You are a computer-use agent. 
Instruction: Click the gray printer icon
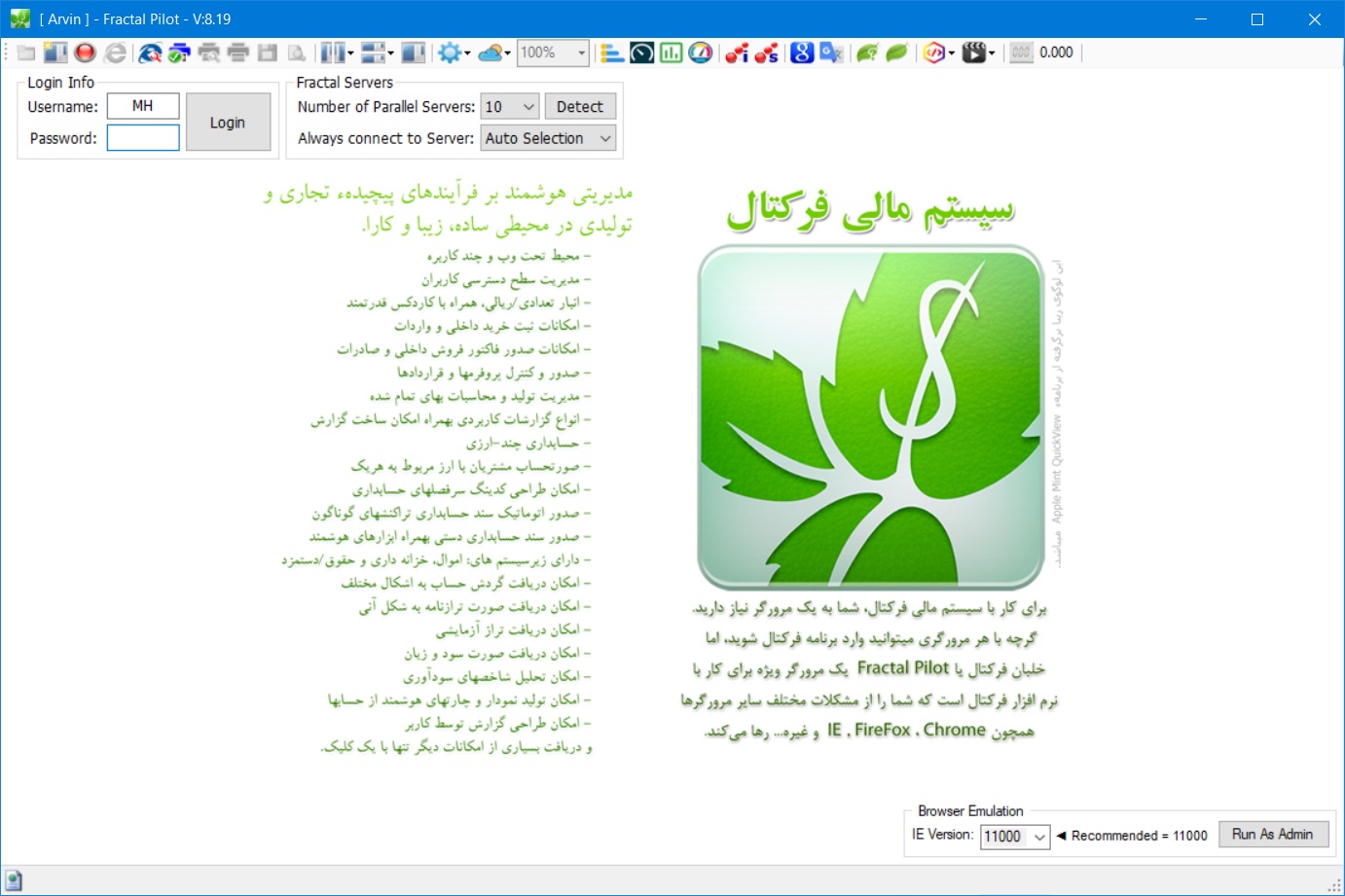pyautogui.click(x=238, y=53)
